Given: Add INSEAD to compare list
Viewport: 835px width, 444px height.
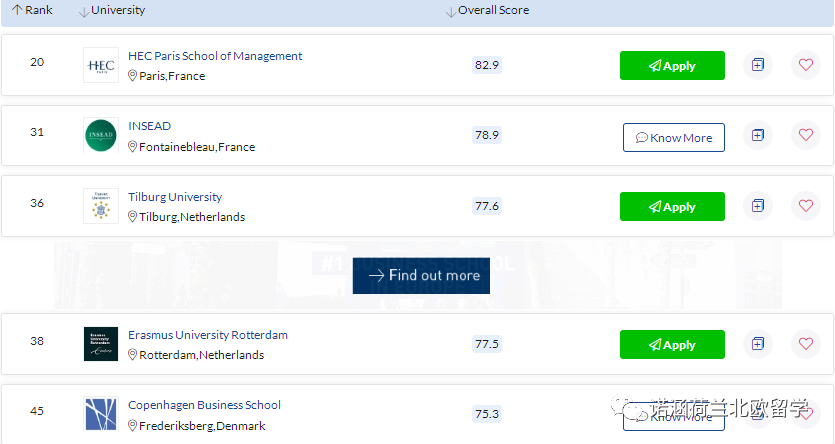Looking at the screenshot, I should tap(758, 136).
